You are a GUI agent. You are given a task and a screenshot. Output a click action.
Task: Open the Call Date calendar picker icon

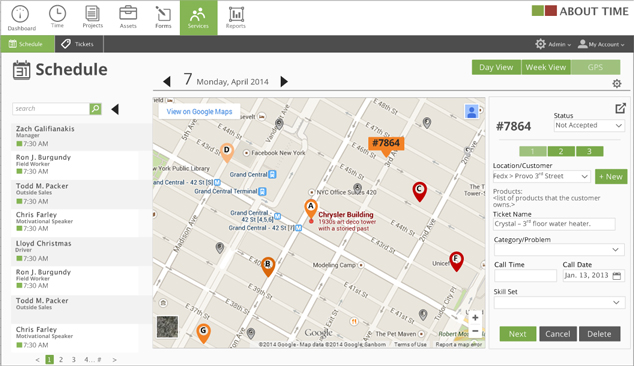pyautogui.click(x=617, y=276)
